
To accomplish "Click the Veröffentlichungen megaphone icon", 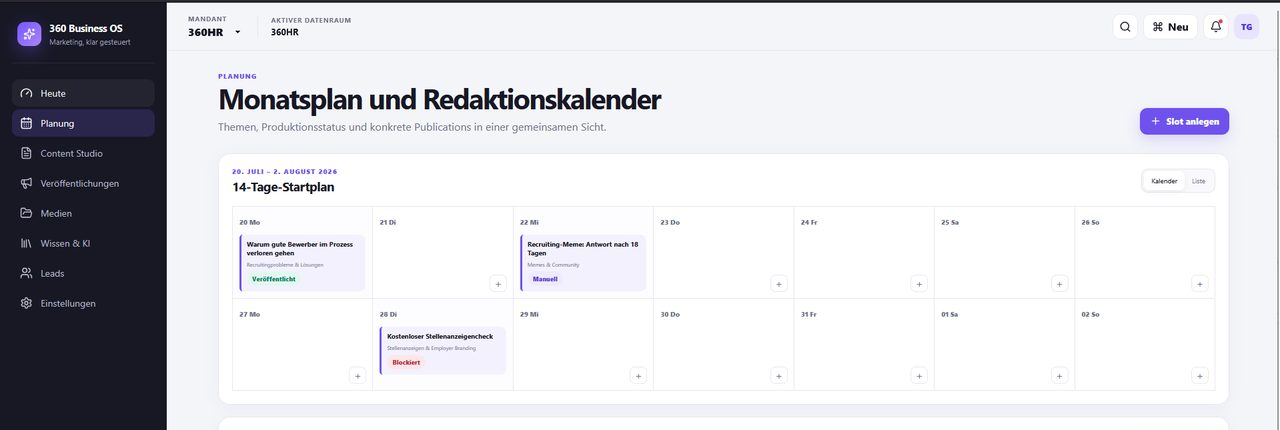I will pos(27,183).
